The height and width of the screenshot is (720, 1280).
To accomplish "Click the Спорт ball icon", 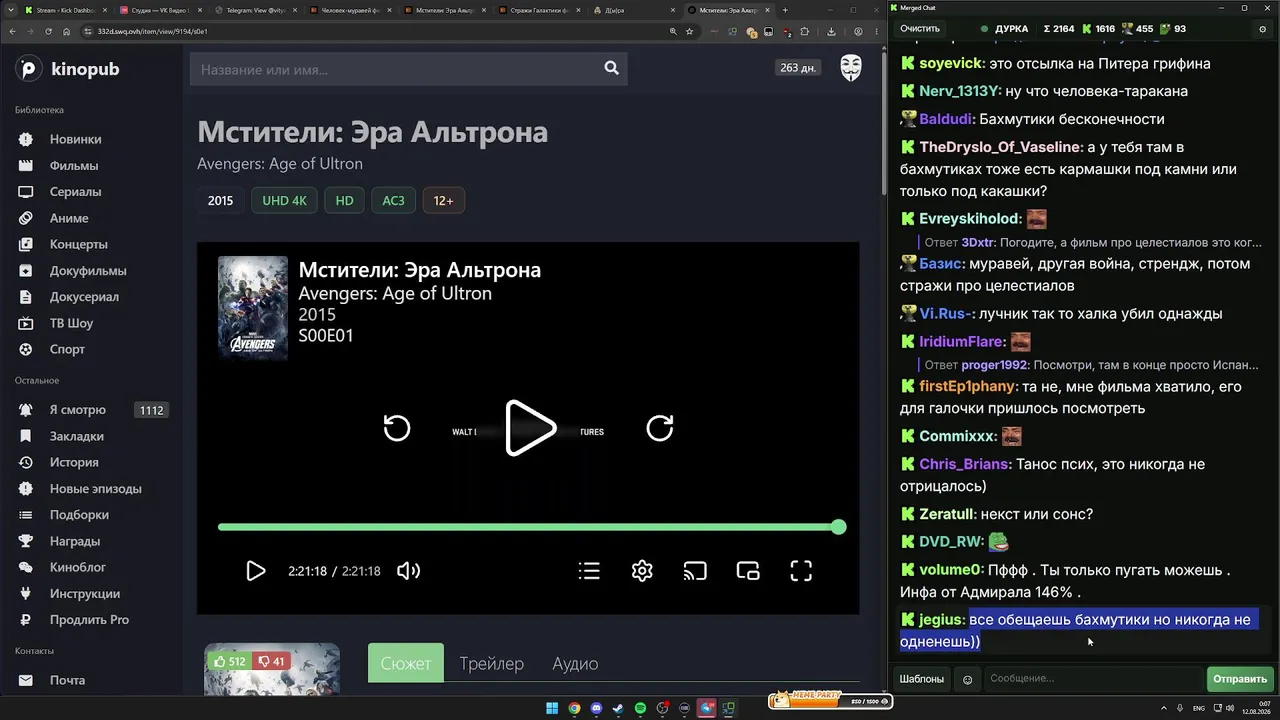I will click(x=26, y=349).
